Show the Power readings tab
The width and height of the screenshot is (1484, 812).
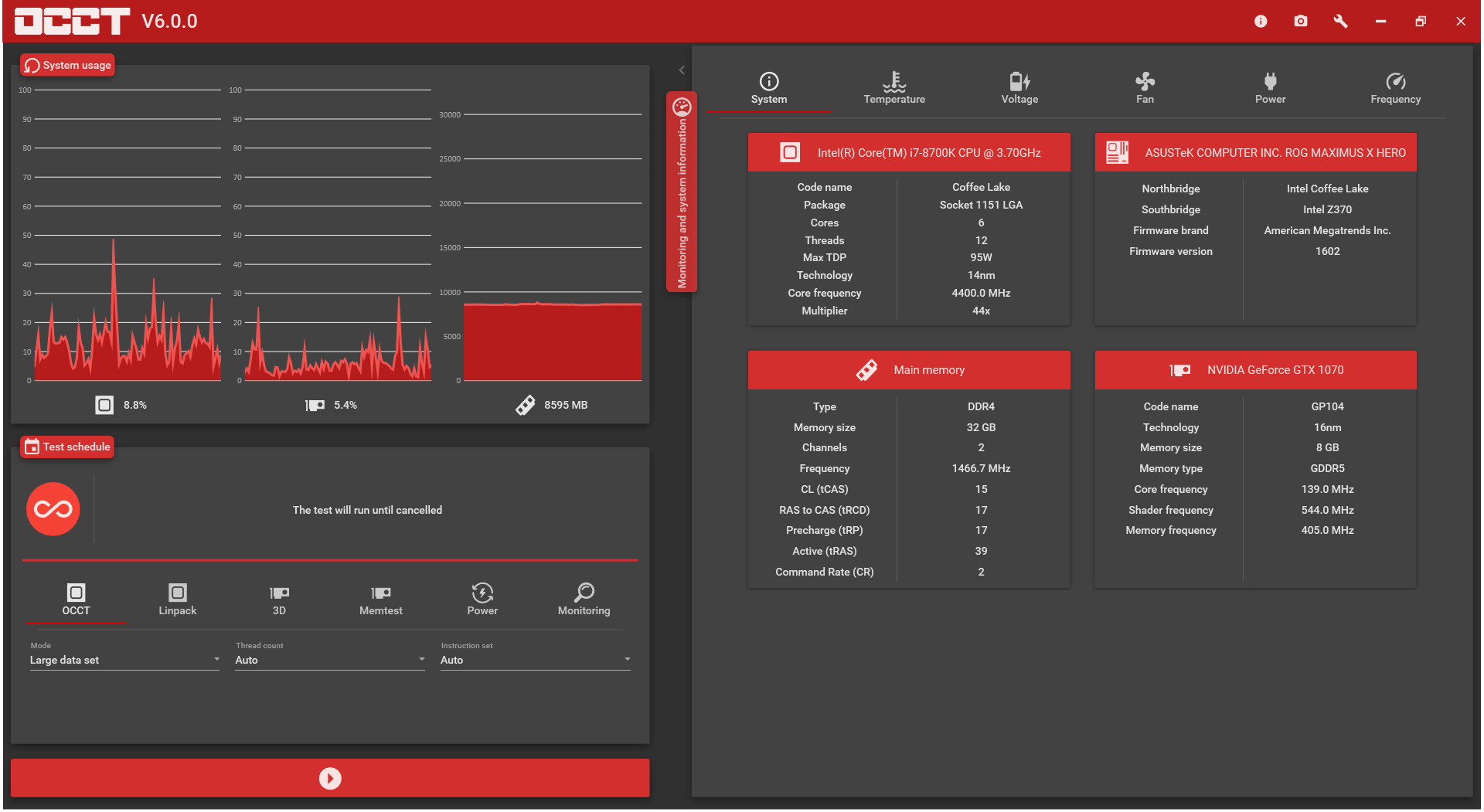pyautogui.click(x=1270, y=88)
